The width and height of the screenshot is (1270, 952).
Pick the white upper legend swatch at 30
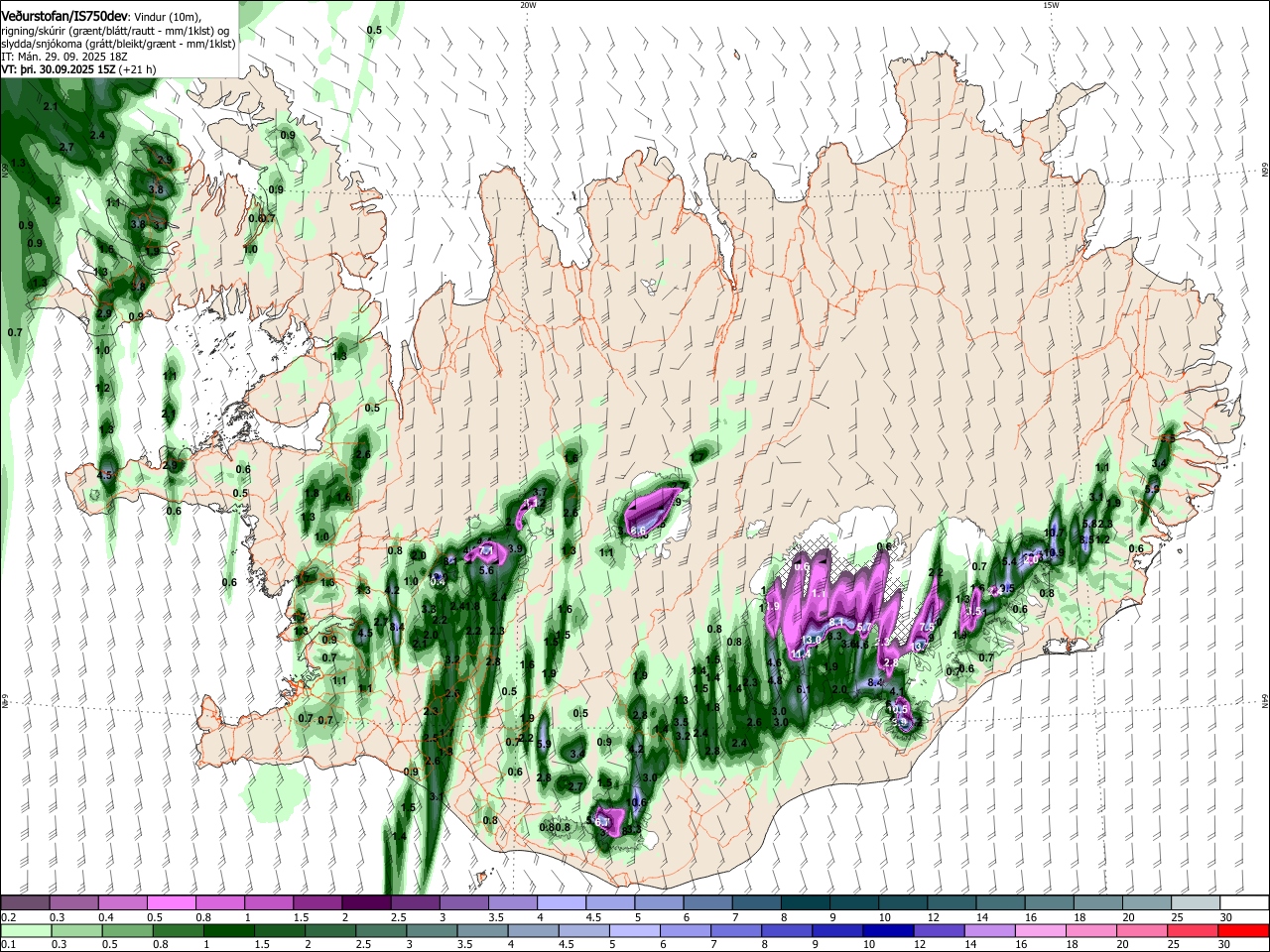(x=1245, y=902)
